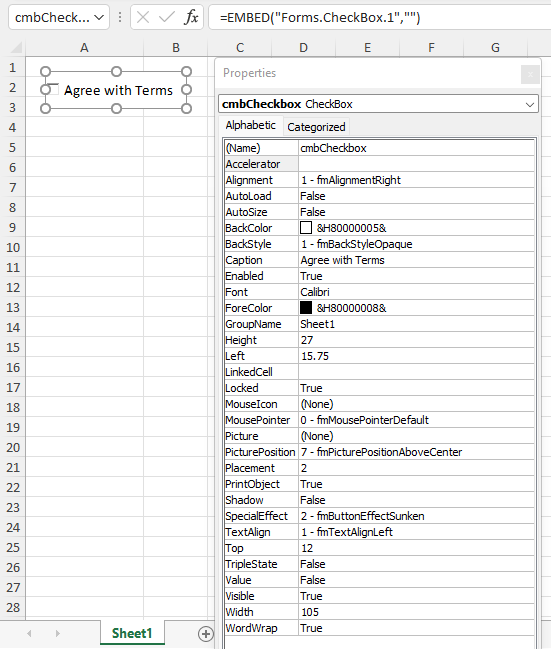Click the Select All corner triangle

16,48
